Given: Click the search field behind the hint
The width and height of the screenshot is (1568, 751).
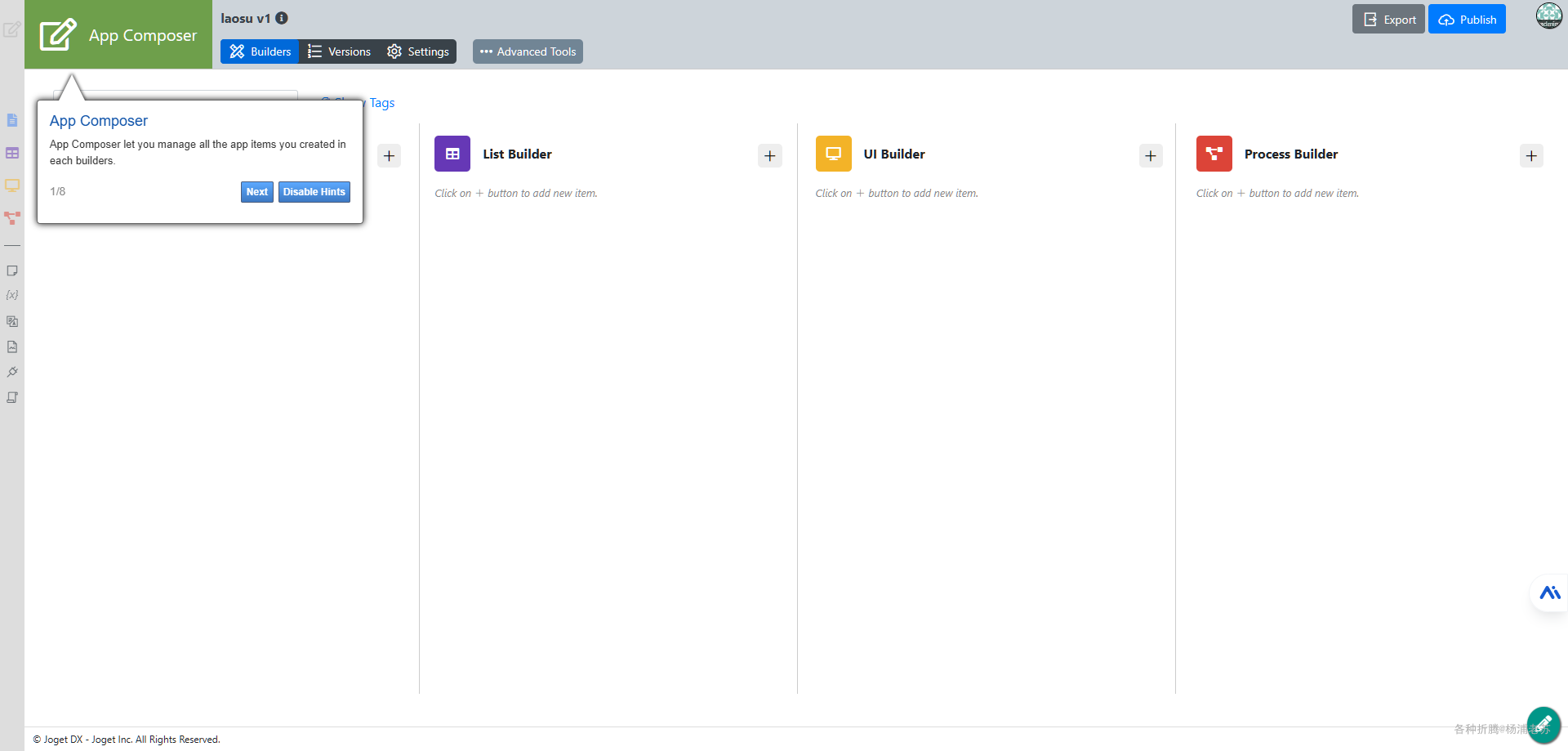Looking at the screenshot, I should click(176, 95).
